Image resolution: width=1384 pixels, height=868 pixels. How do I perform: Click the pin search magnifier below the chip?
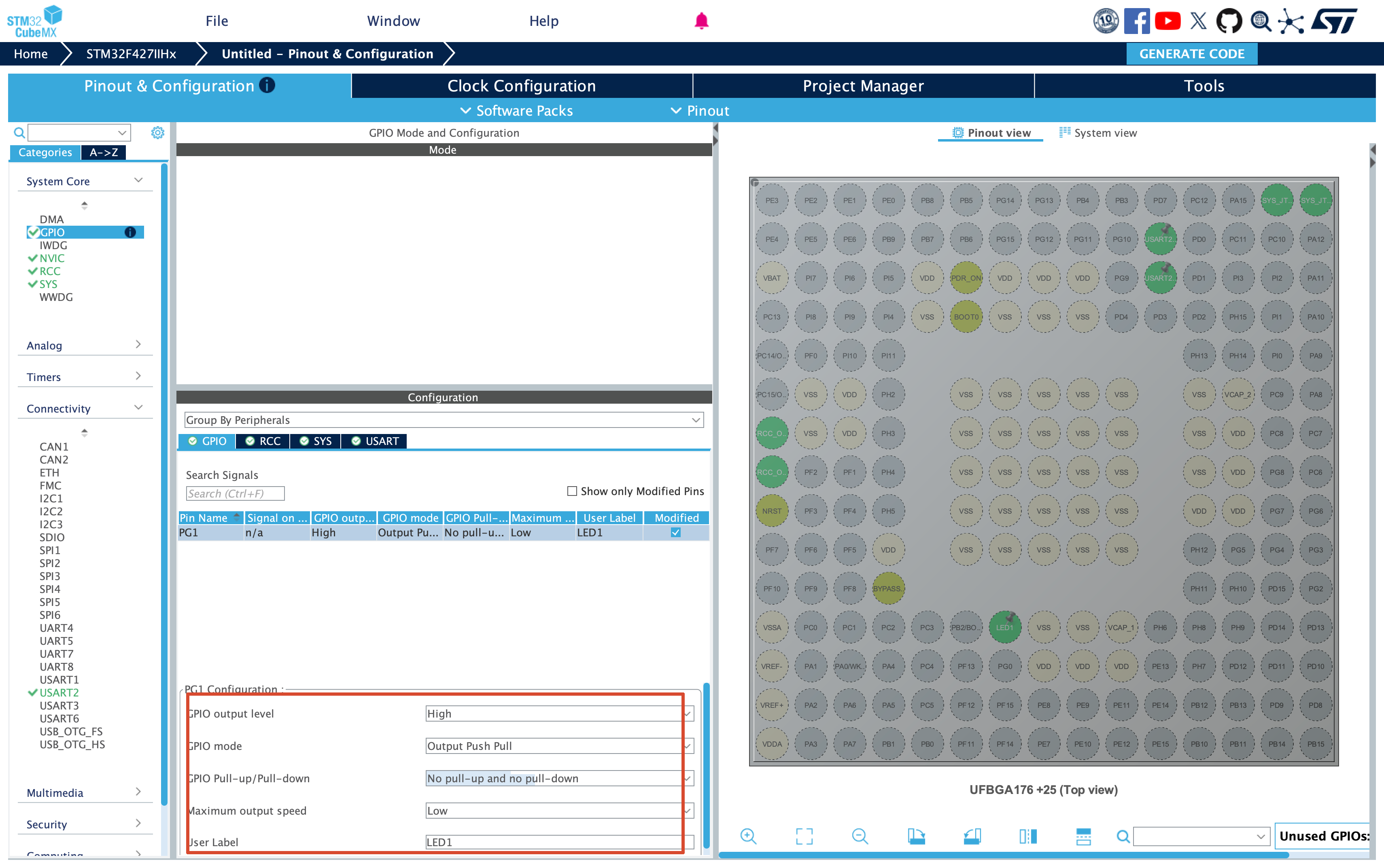click(1123, 836)
